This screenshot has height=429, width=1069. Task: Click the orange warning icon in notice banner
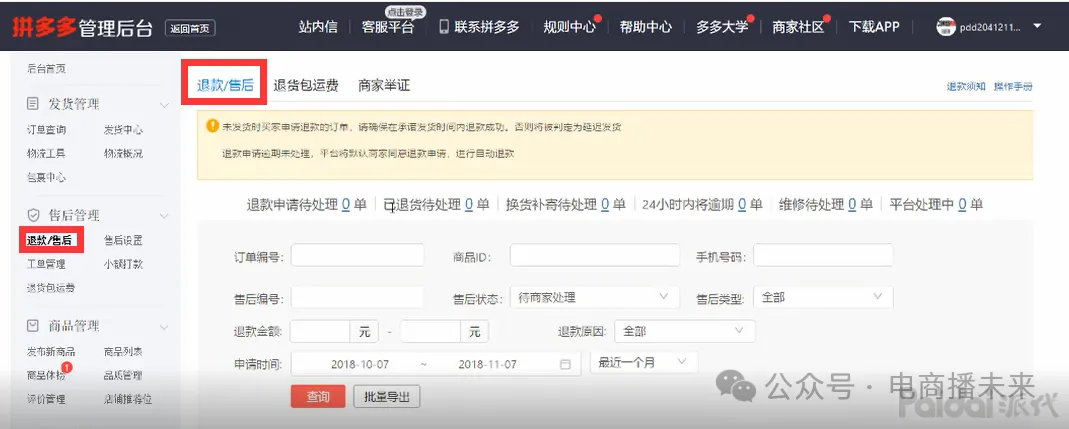pos(212,126)
